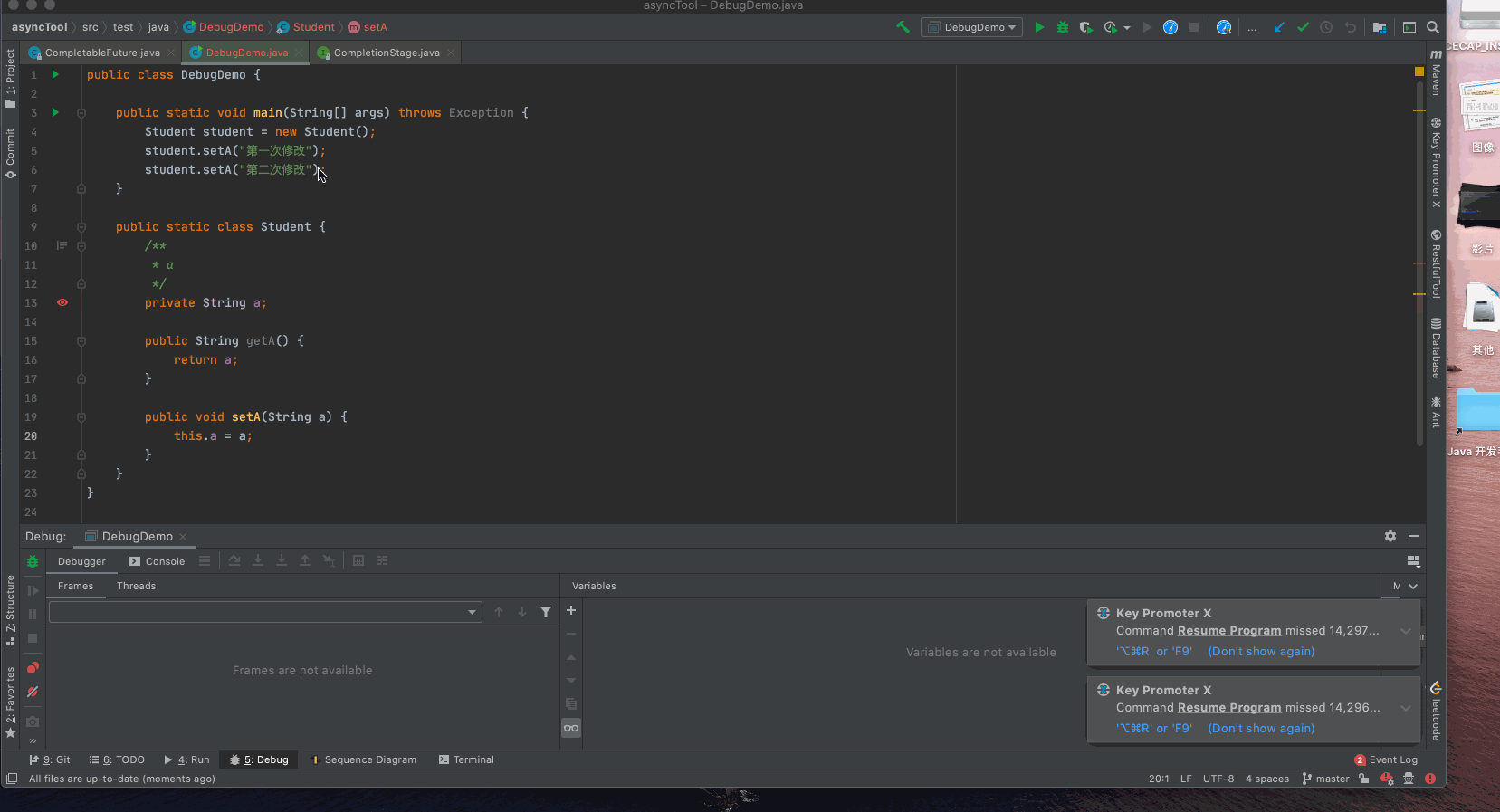This screenshot has height=812, width=1500.
Task: Click the second notification's Don't show again link
Action: [x=1261, y=728]
